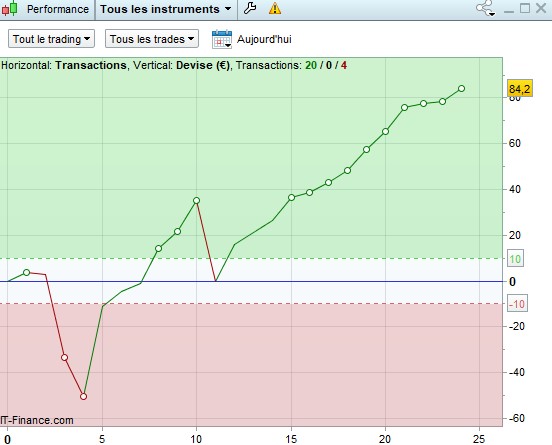Open the calendar date picker icon
552x445 pixels.
pos(222,39)
